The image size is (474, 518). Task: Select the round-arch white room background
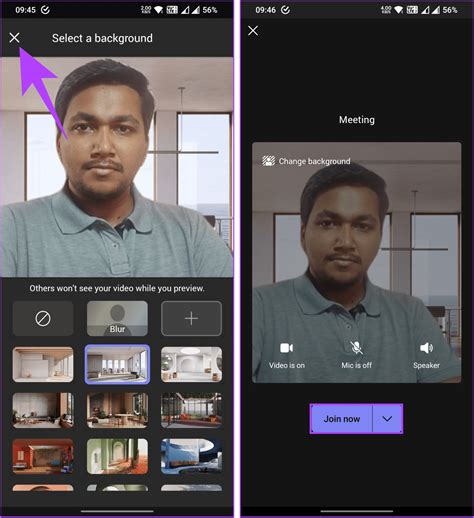tap(191, 364)
